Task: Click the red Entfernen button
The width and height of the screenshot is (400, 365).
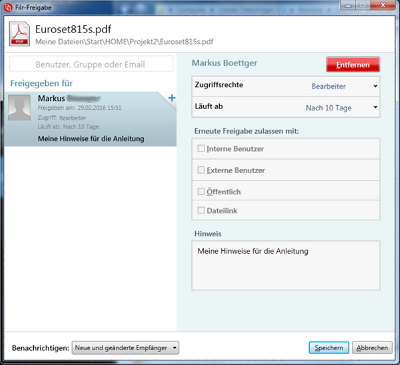Action: click(x=353, y=65)
